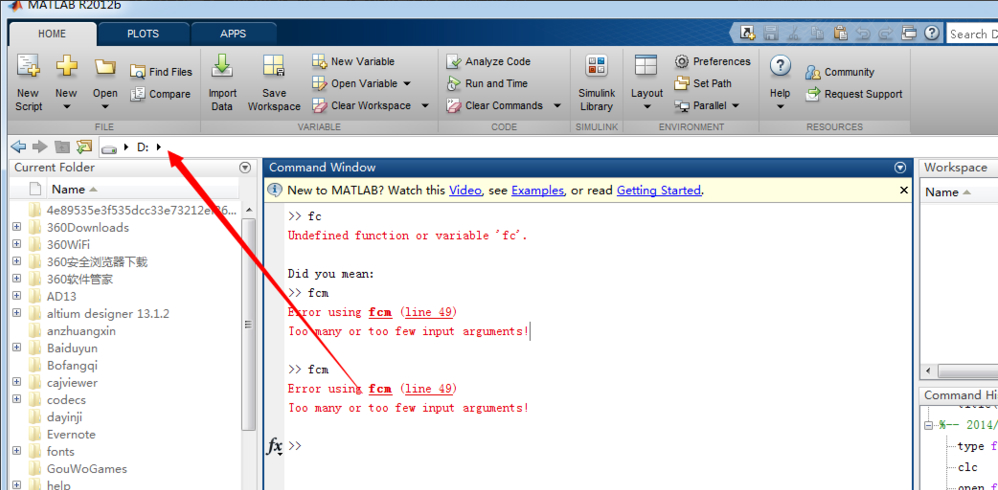Click the first fcm error link
998x490 pixels.
380,312
